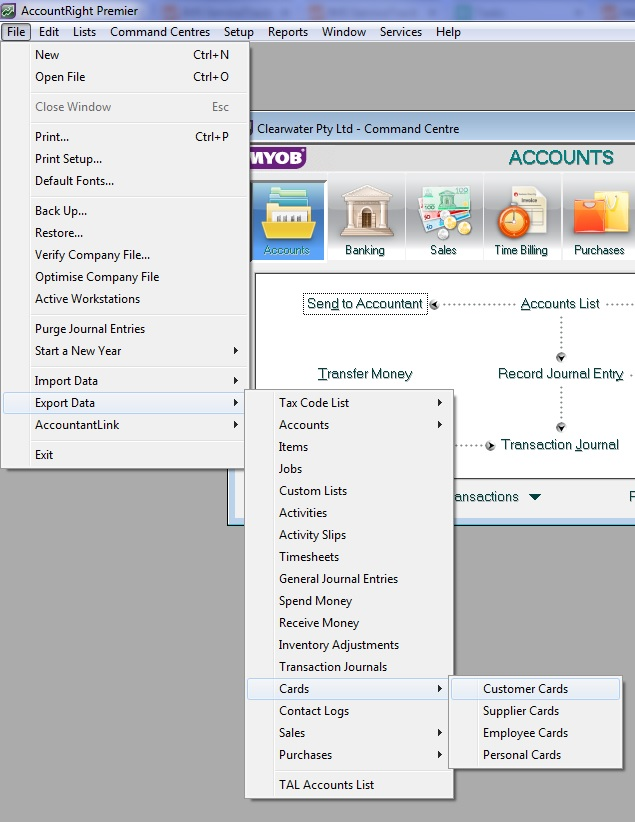Expand the Accounts export submenu arrow

tap(439, 425)
